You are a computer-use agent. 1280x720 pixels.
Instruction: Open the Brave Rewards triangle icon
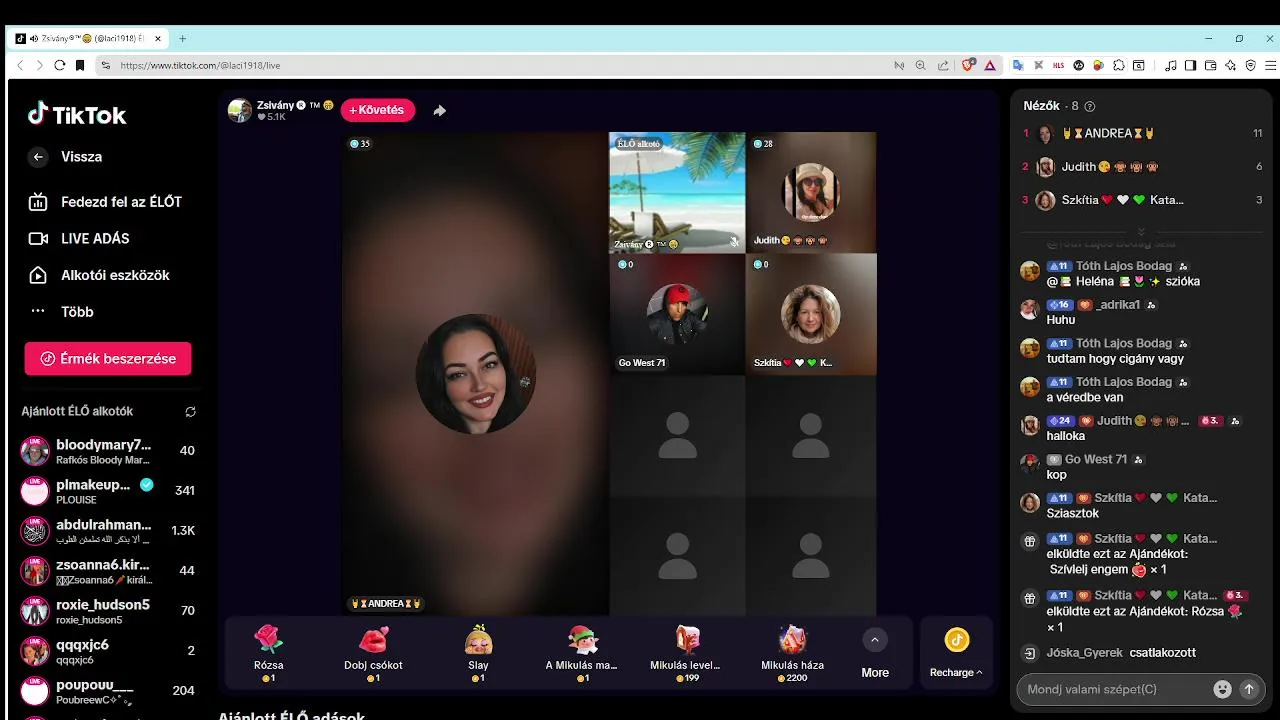pyautogui.click(x=990, y=65)
